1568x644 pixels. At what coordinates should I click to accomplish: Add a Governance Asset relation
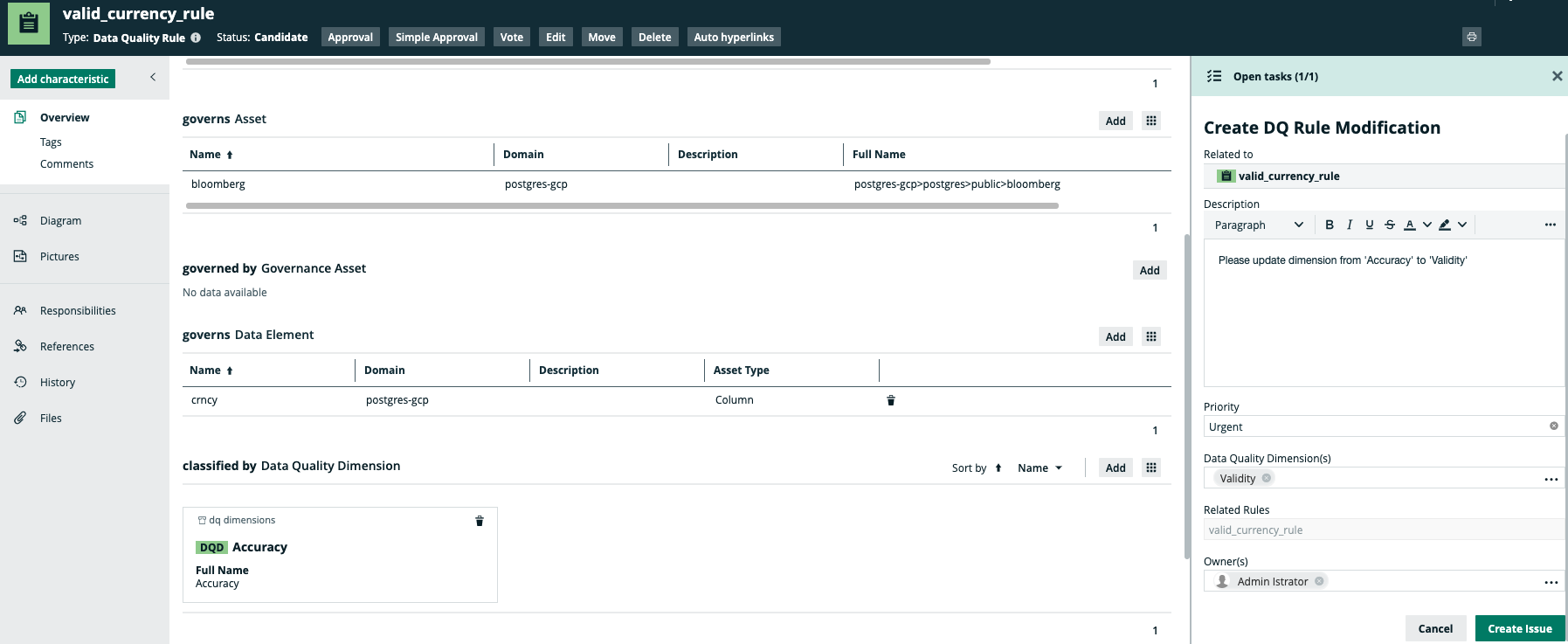pos(1150,270)
